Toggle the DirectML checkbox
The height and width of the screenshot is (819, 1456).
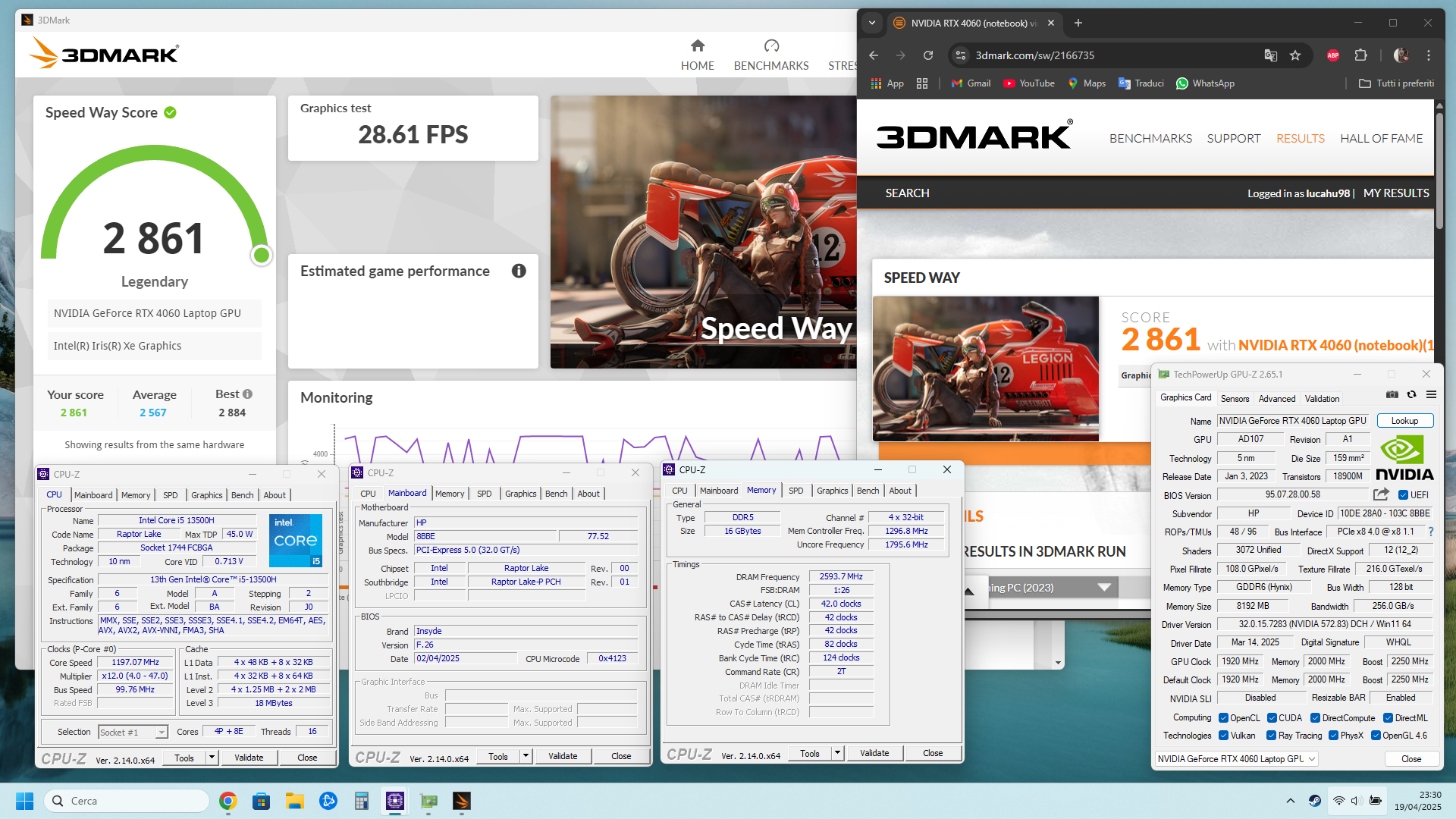[1388, 718]
